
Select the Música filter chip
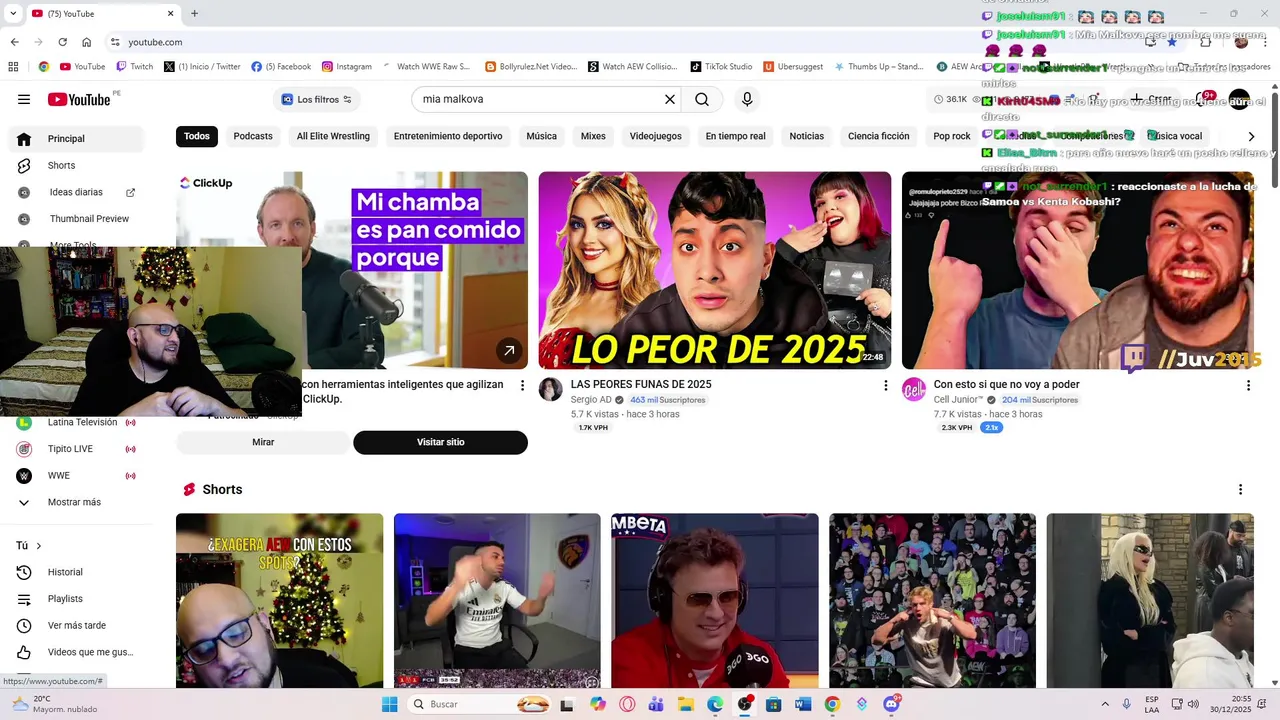pyautogui.click(x=541, y=136)
